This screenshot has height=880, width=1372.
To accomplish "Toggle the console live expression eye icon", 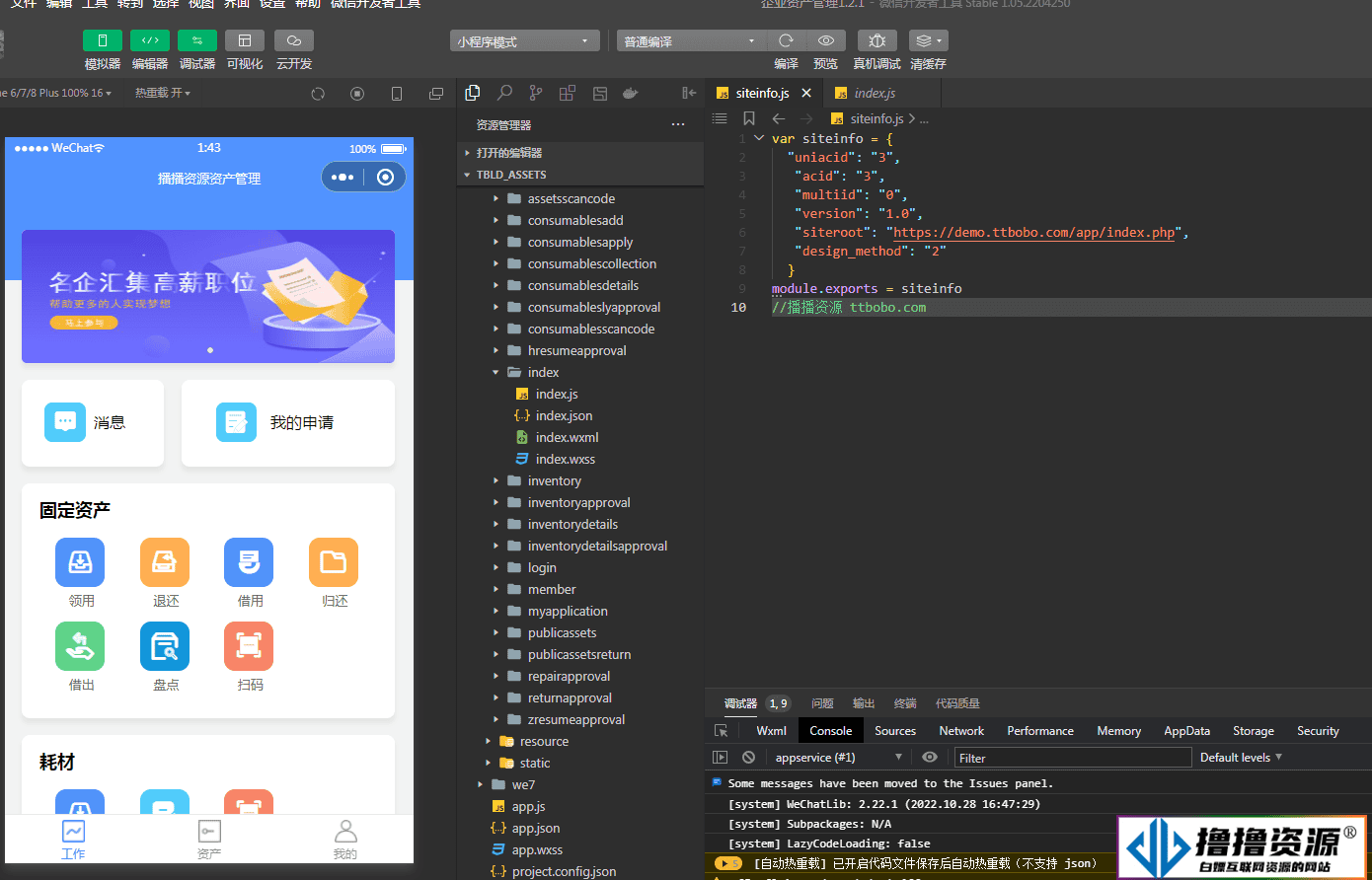I will click(x=930, y=758).
